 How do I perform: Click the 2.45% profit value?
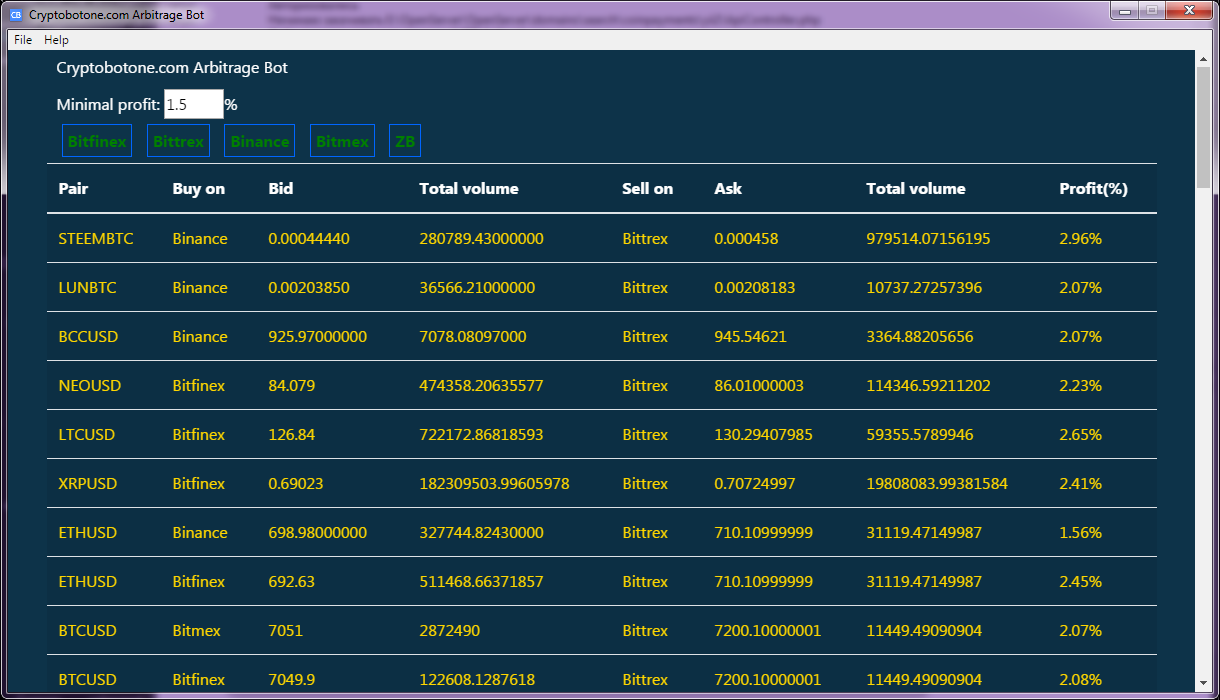[1081, 582]
